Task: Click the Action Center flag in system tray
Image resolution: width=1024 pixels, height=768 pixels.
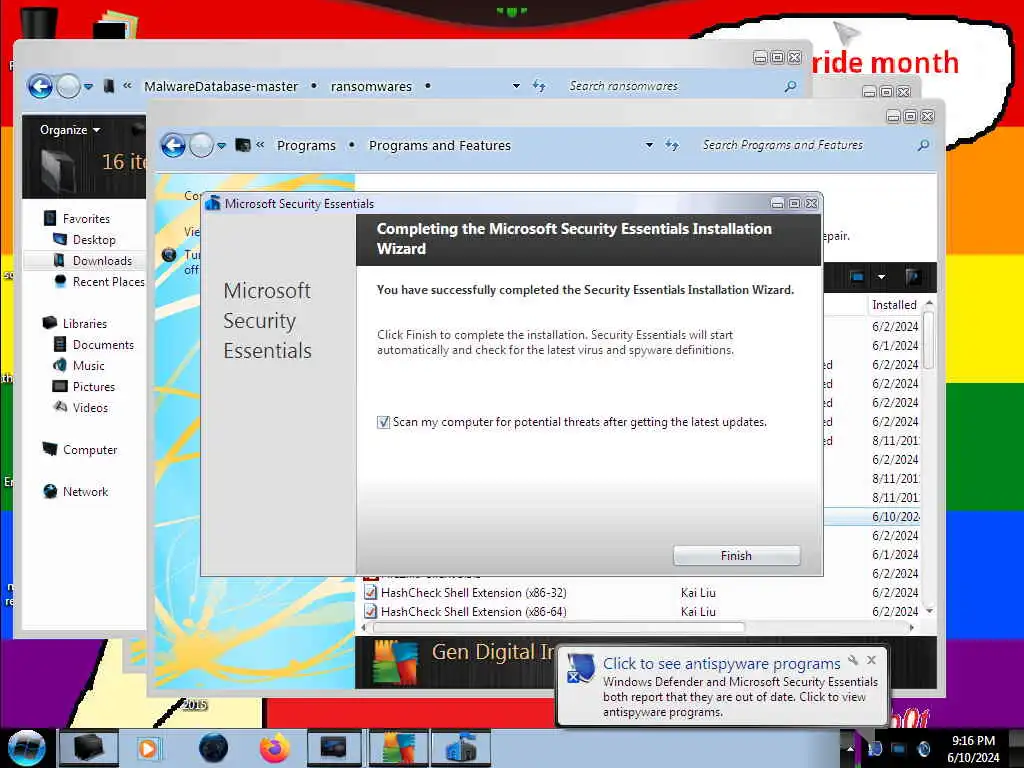Action: pyautogui.click(x=875, y=748)
